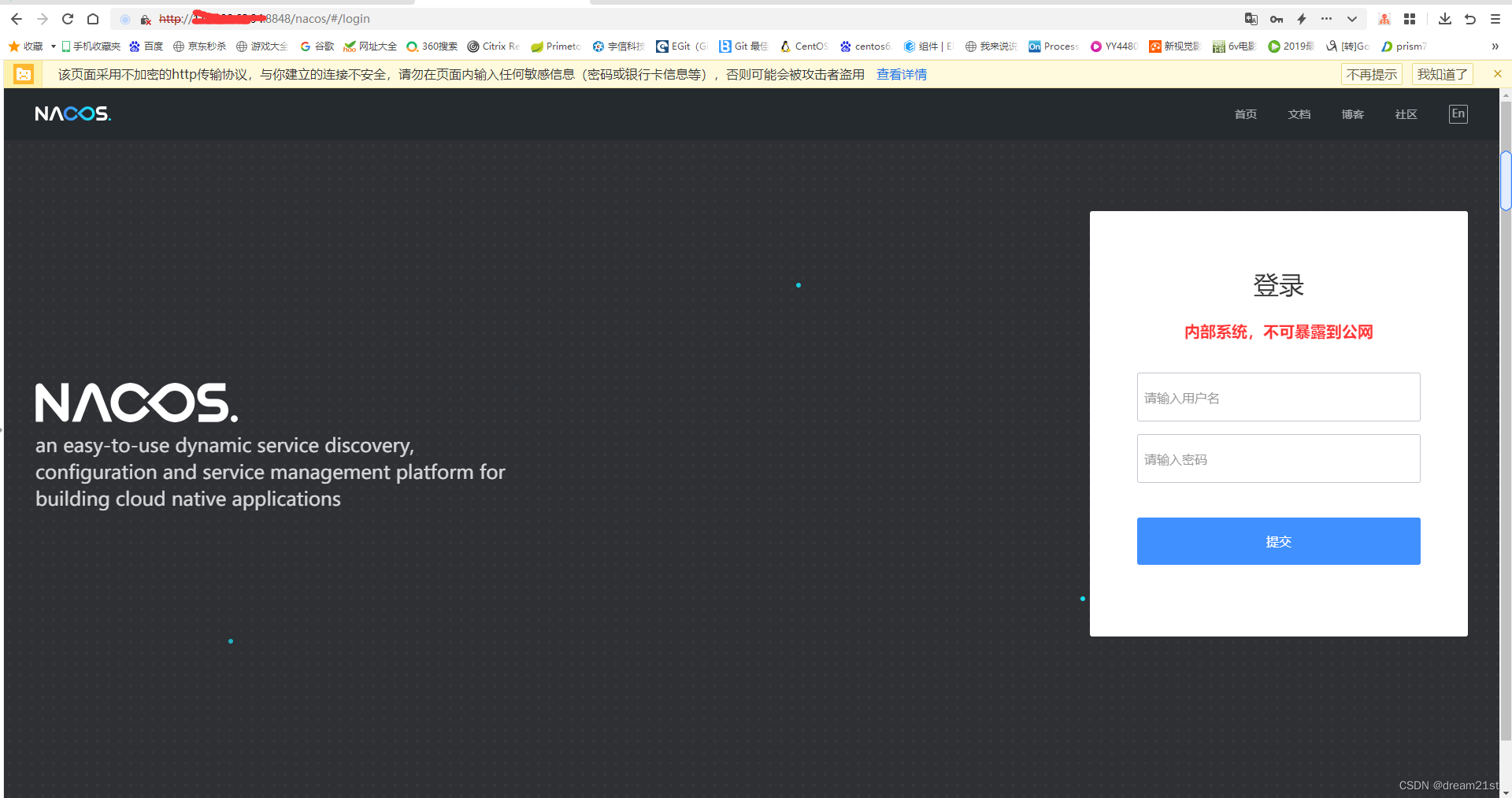
Task: Open the centos6 bookmark
Action: 865,46
